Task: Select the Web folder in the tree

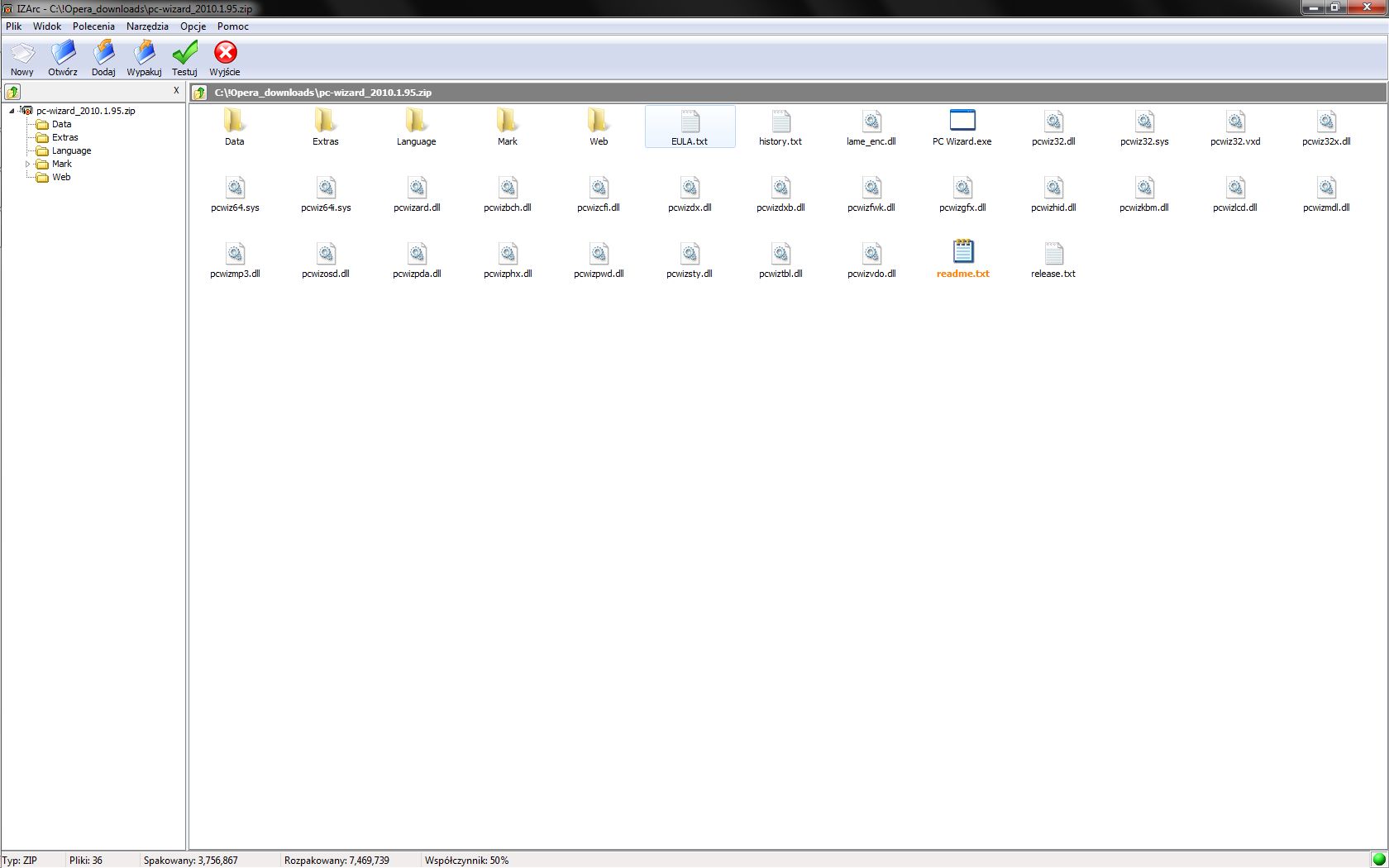Action: click(x=61, y=177)
